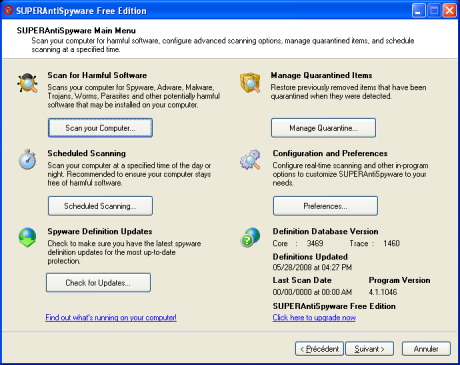Click Core value 3469

[x=315, y=243]
